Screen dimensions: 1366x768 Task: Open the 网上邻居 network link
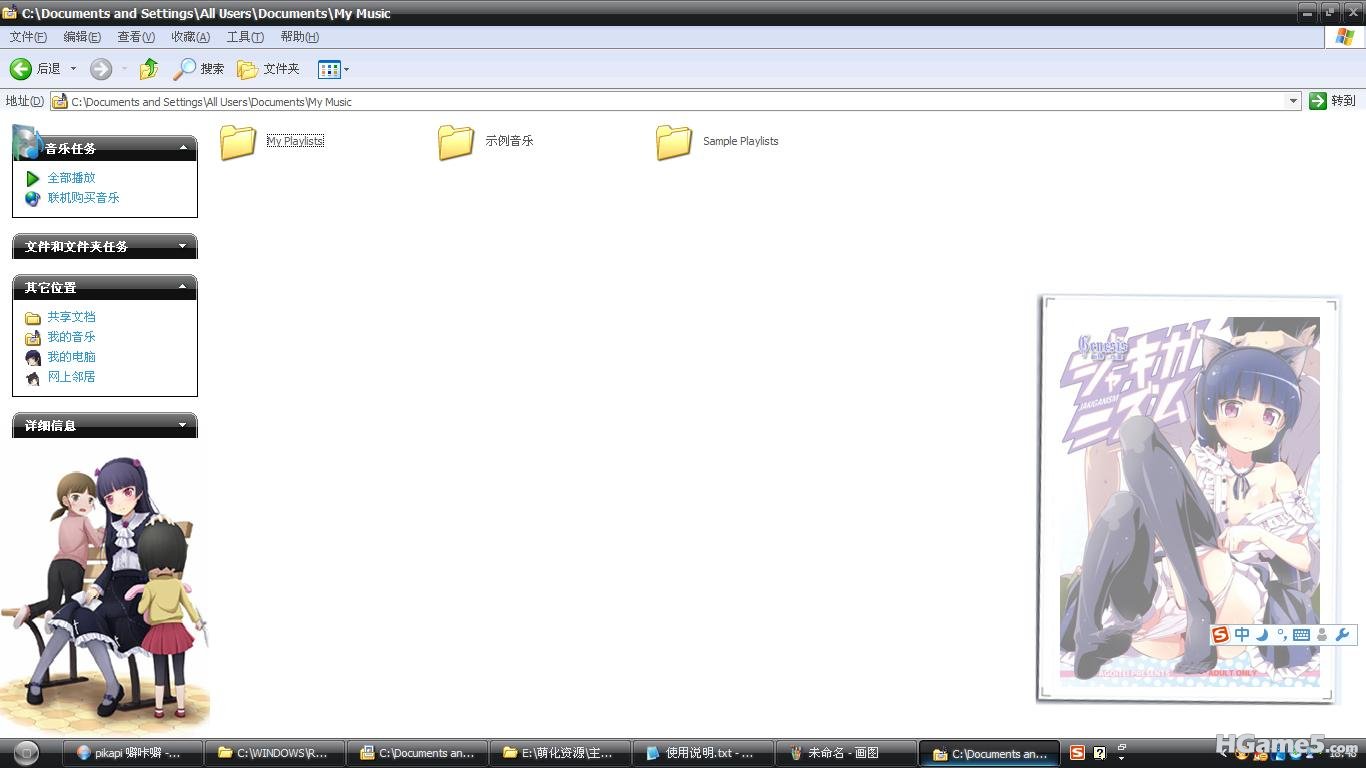(x=72, y=377)
